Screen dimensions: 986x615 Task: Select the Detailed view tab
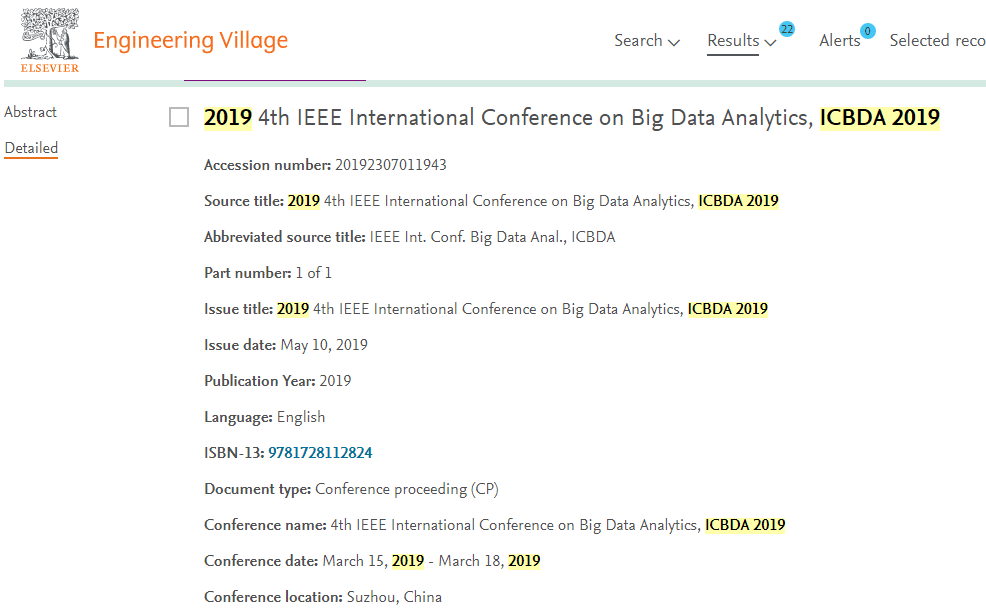click(x=31, y=148)
